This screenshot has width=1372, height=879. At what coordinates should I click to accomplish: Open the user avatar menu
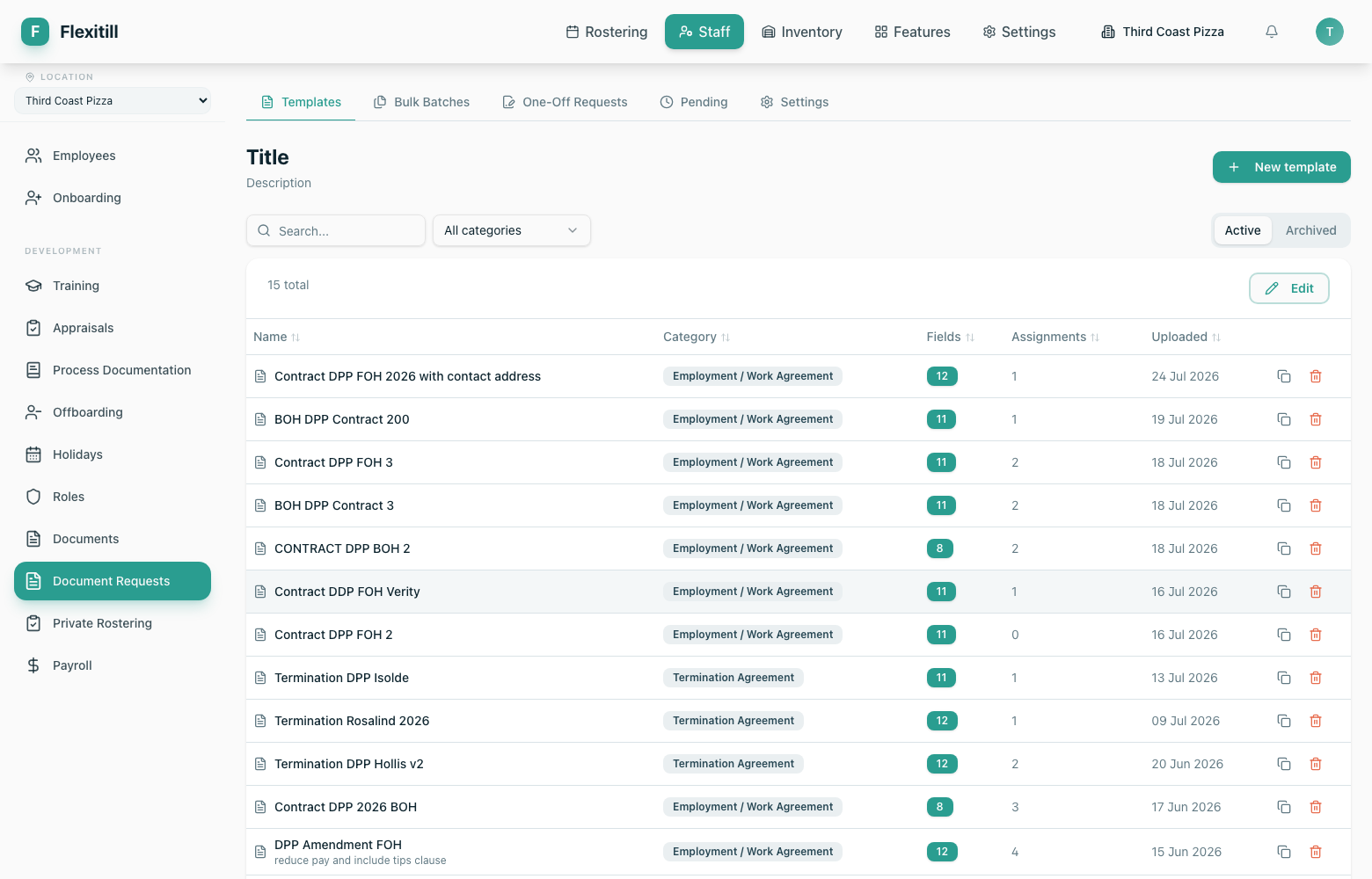coord(1330,32)
